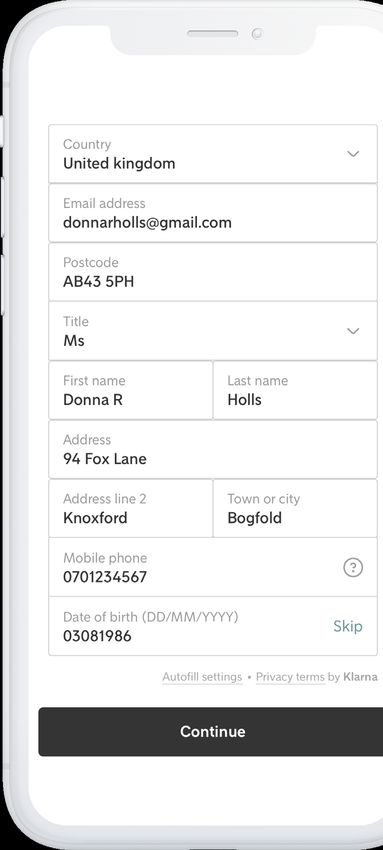Edit the Address field 94 Fox Lane
The width and height of the screenshot is (383, 850).
click(213, 449)
